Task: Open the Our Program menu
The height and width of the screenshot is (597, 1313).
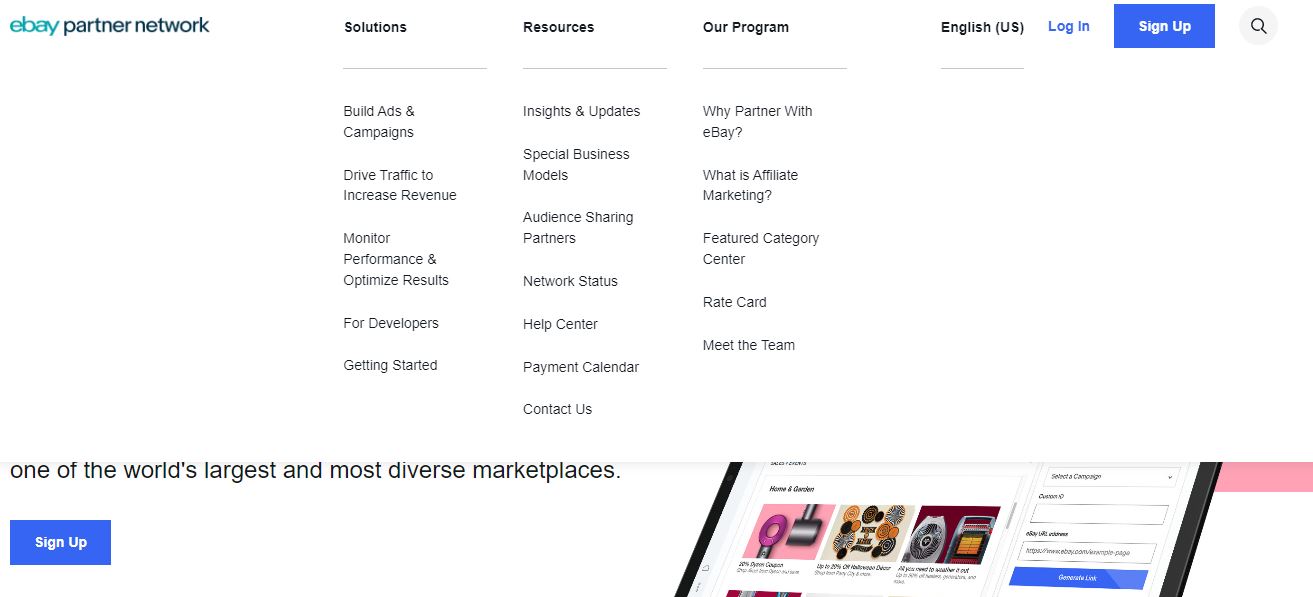Action: [745, 27]
